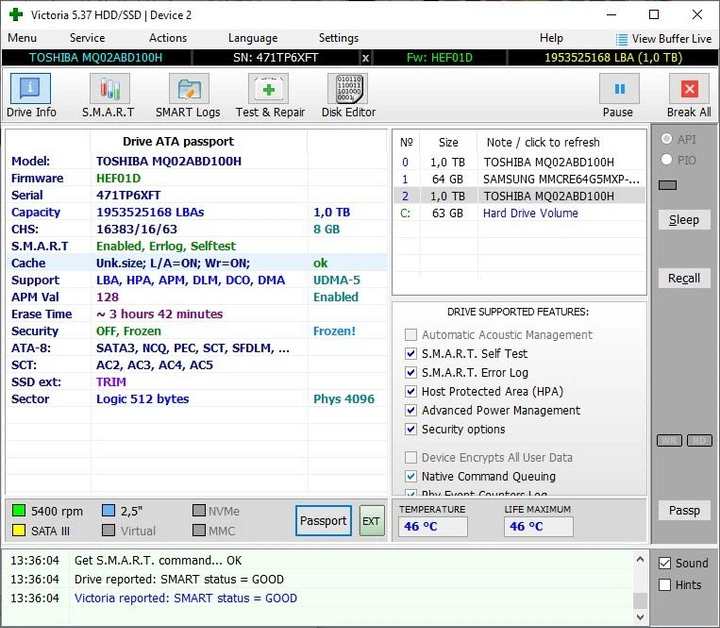
Task: Select drive 1 SAMSUNG MMCRE64G5MXP row
Action: [519, 179]
